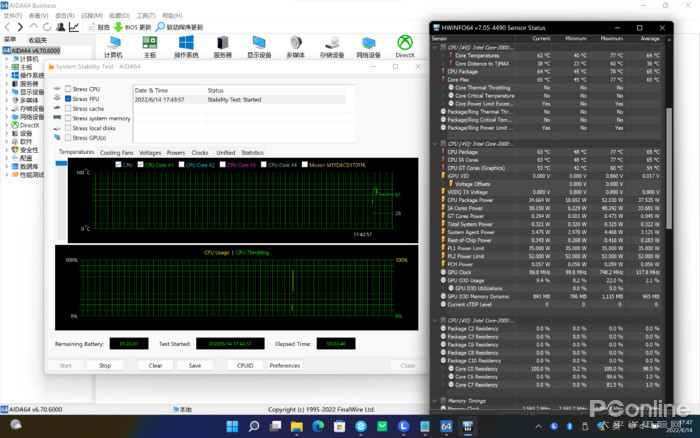
Task: Expand the 安全性 tree node arrow
Action: click(x=6, y=150)
